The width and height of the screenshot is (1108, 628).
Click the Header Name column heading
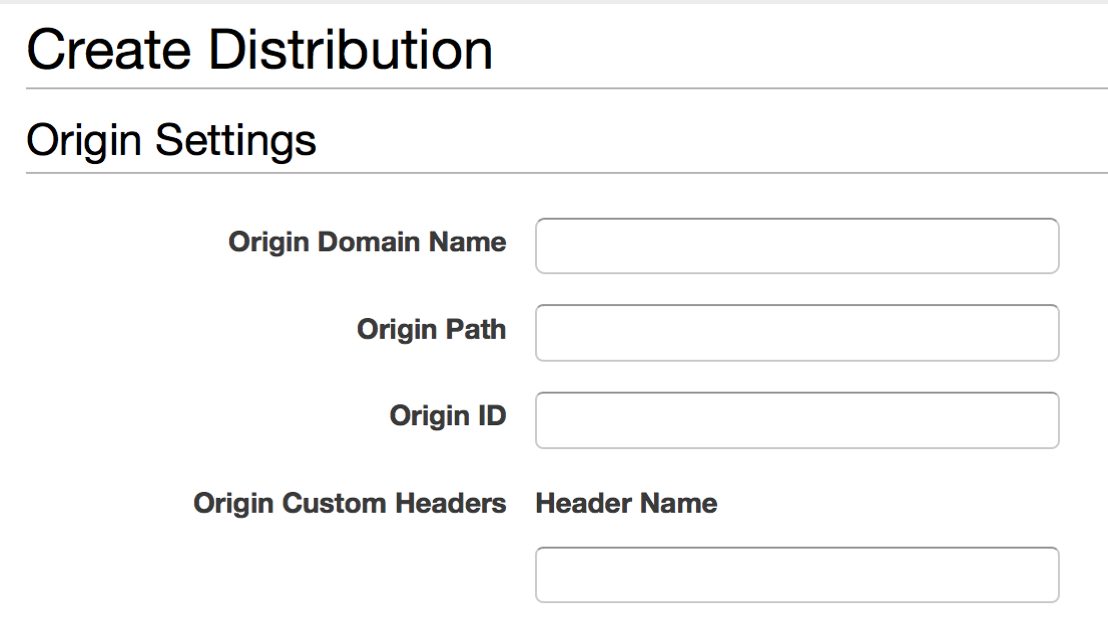(x=626, y=504)
